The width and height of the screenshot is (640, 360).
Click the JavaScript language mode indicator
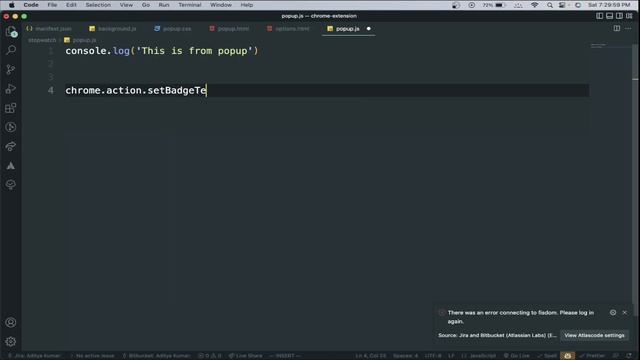click(x=479, y=356)
